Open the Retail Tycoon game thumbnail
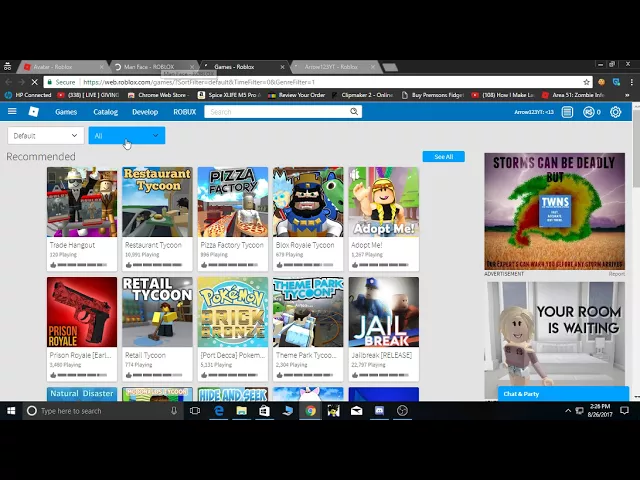640x480 pixels. tap(157, 312)
